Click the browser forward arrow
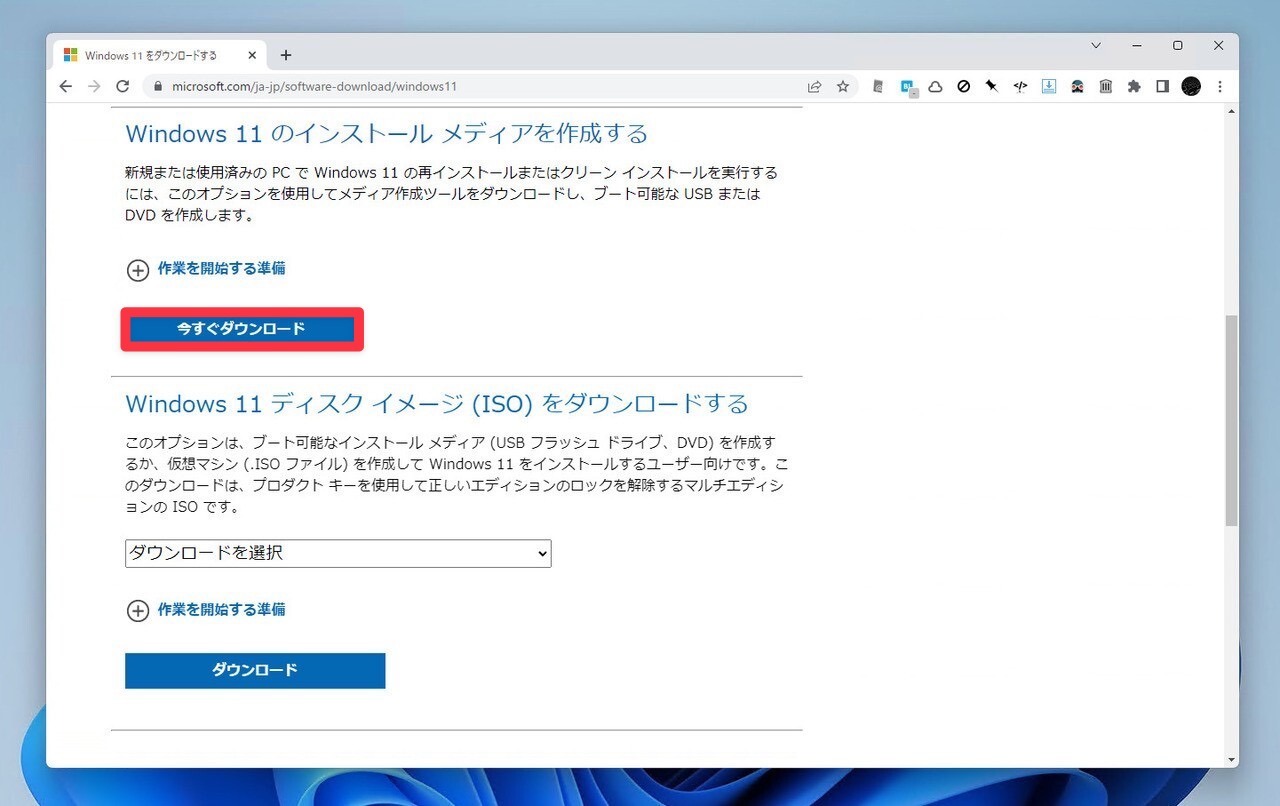This screenshot has height=806, width=1280. coord(94,87)
